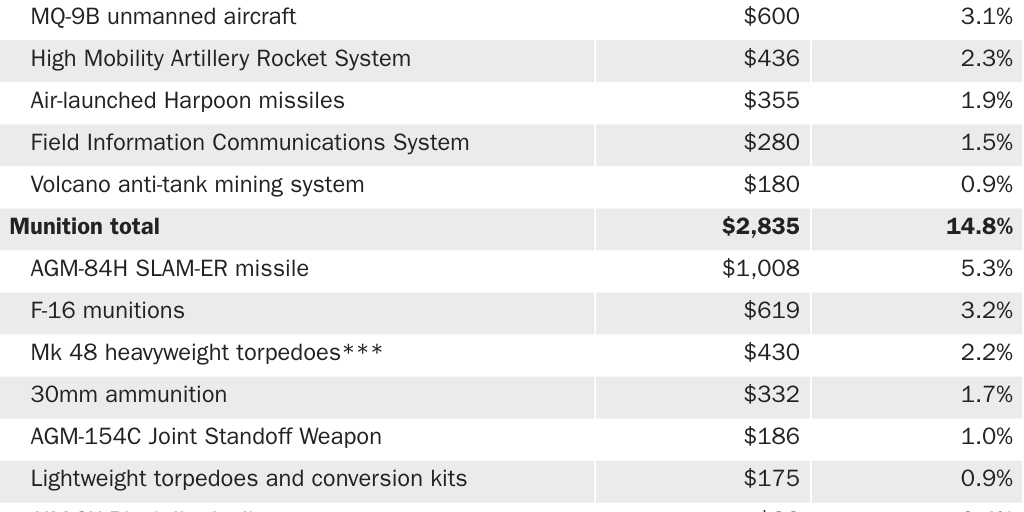1024x512 pixels.
Task: Select the 2.2% torpedoes percentage cell
Action: (x=986, y=353)
